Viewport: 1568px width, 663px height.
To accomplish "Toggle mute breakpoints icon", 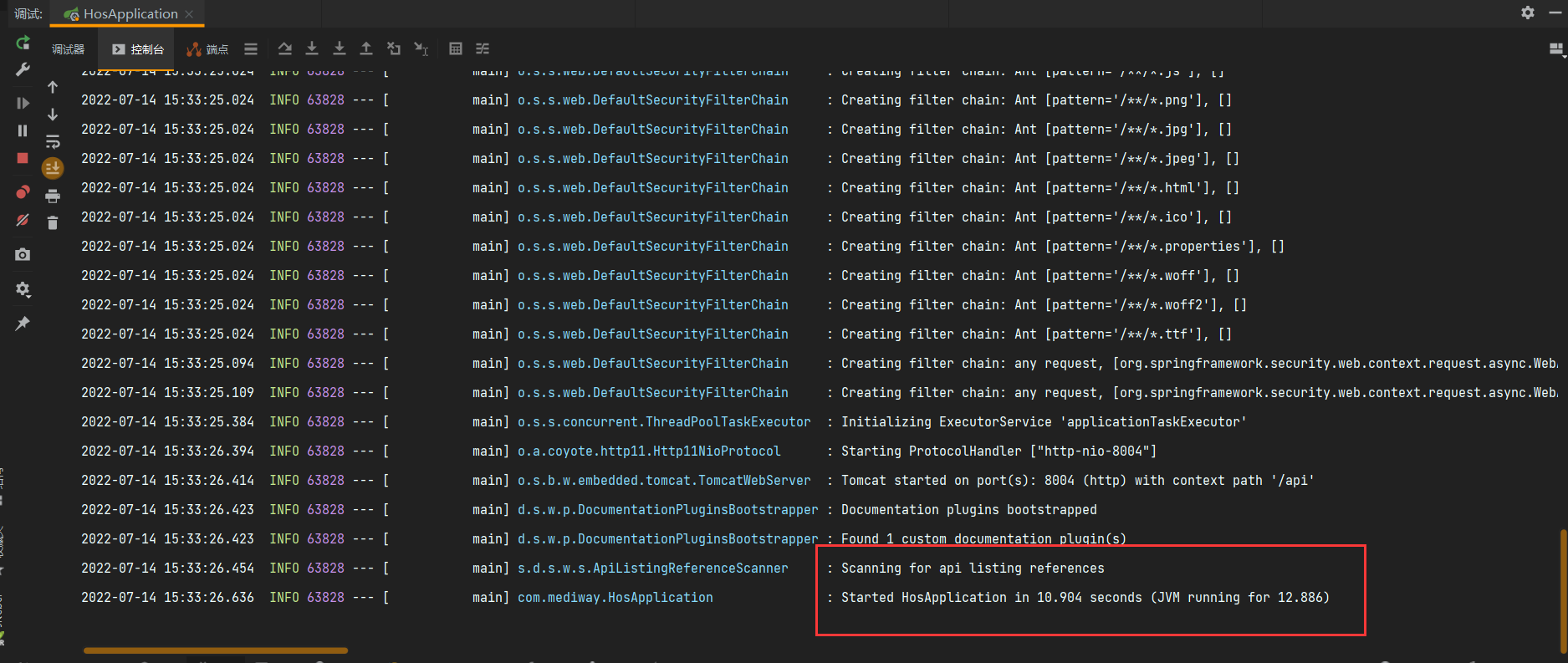I will tap(23, 221).
